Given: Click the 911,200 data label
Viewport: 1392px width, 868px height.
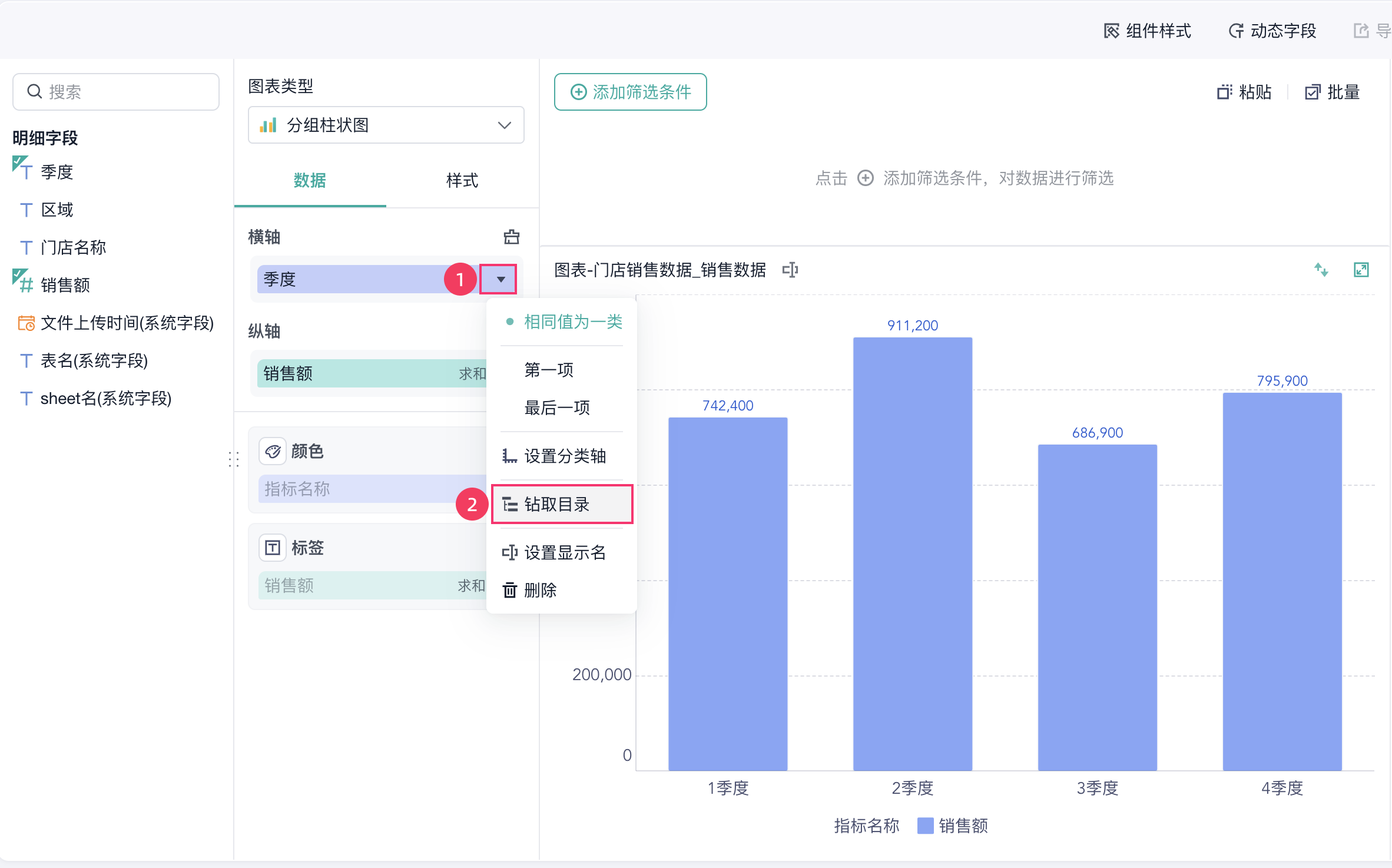Looking at the screenshot, I should click(x=913, y=325).
